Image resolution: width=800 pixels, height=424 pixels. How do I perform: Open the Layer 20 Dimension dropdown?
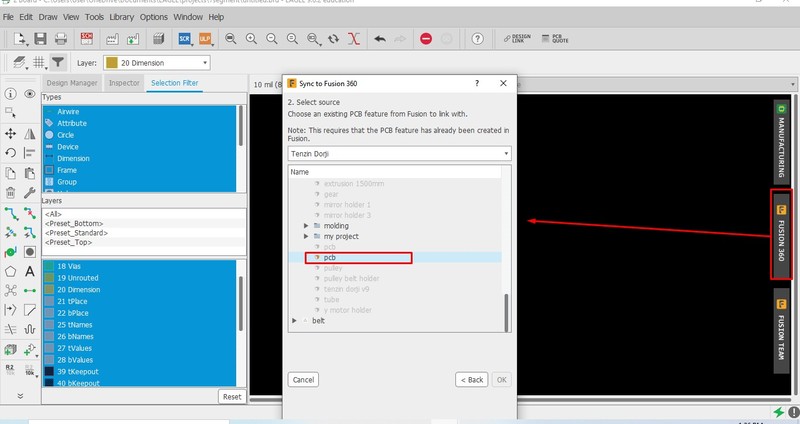click(x=157, y=63)
